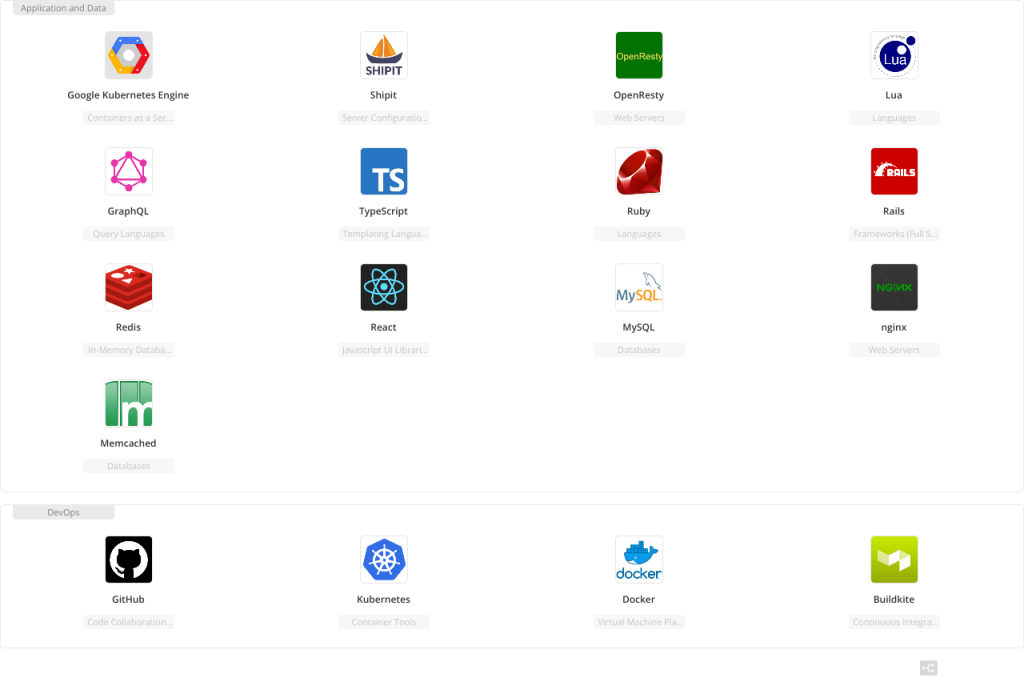Click the 'Code Collaboration...' tag
Screen dimensions: 1024x686
coord(129,622)
